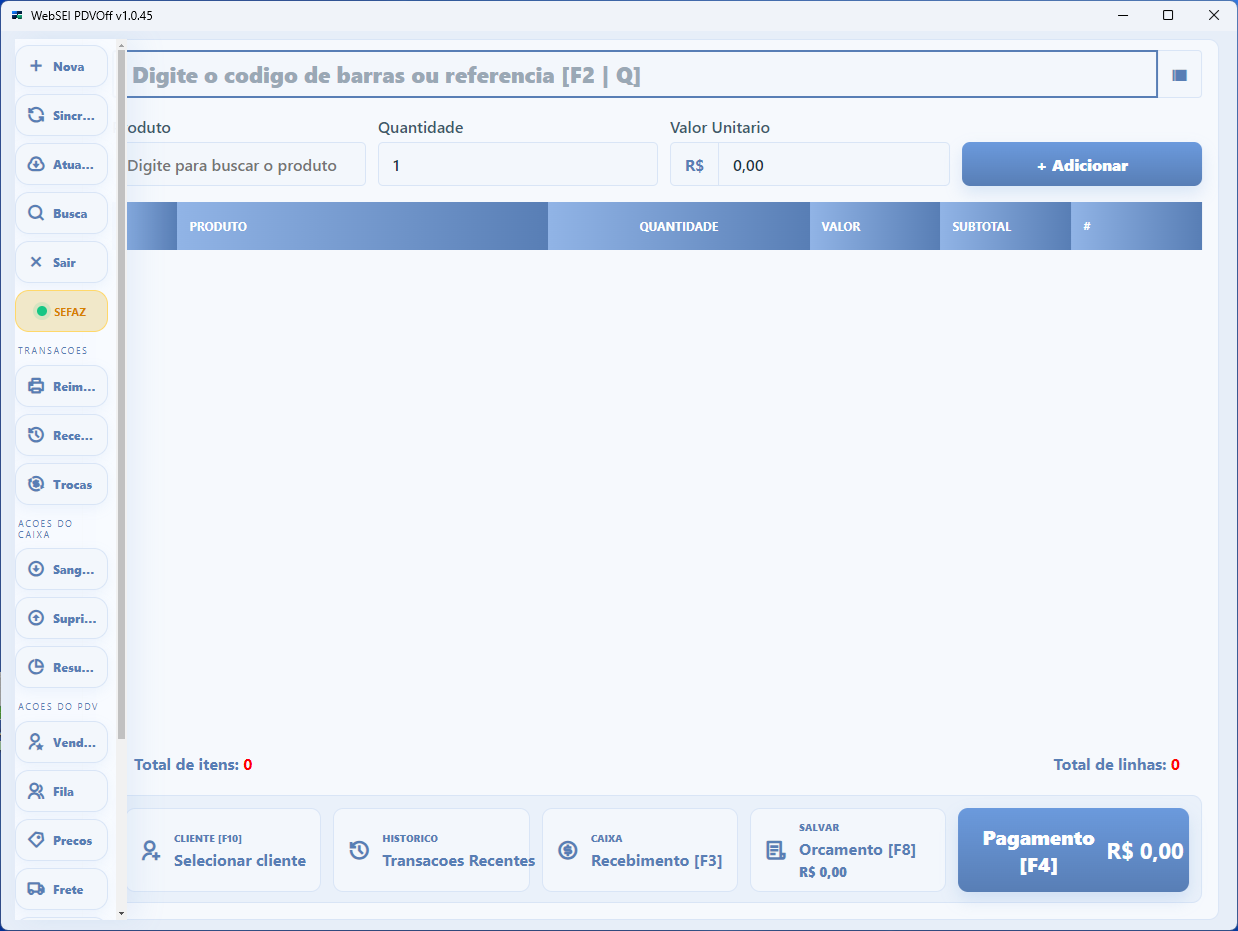The height and width of the screenshot is (931, 1238).
Task: Open Pagamento [F4] button
Action: coord(1073,851)
